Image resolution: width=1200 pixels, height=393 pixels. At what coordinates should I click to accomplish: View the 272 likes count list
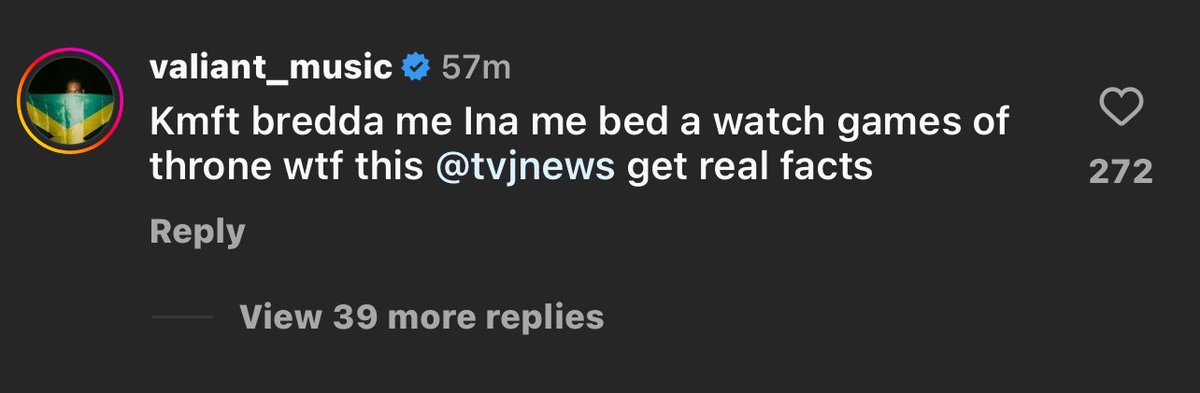click(x=1120, y=171)
